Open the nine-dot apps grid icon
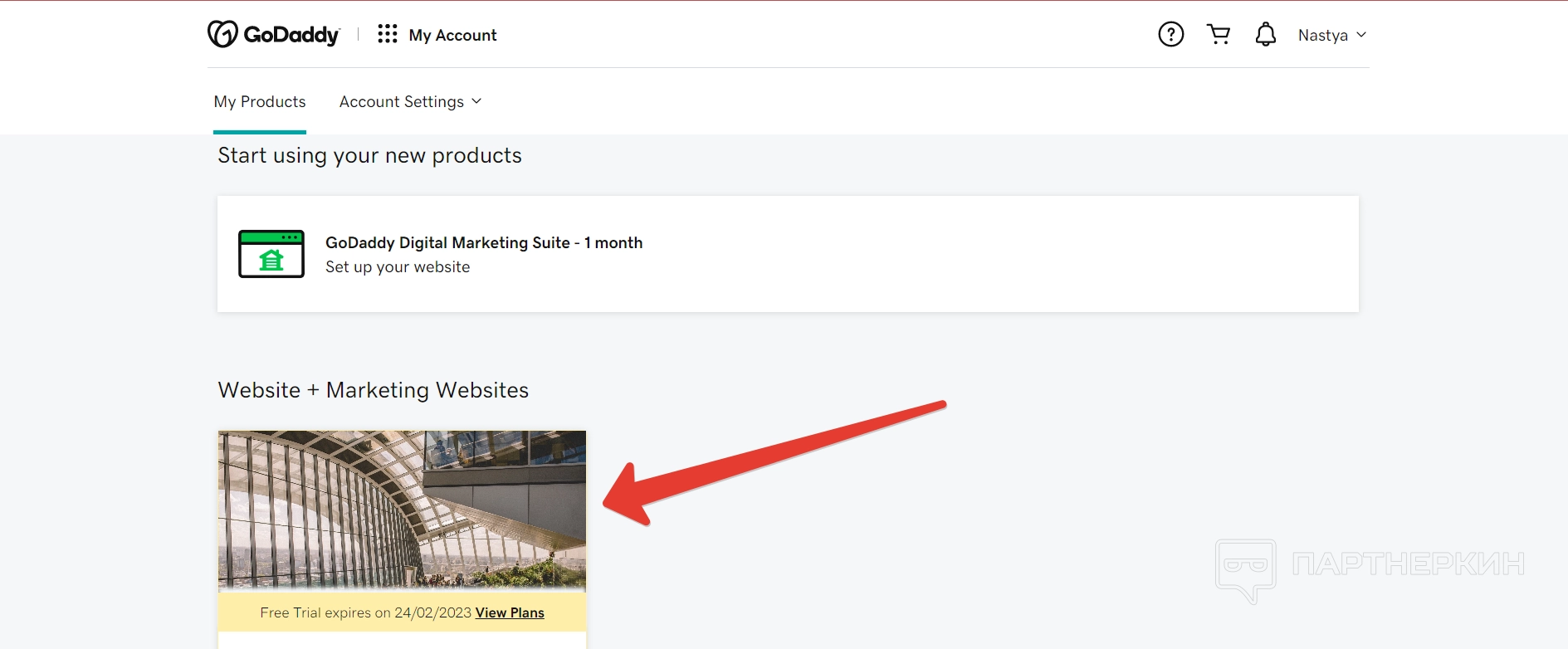This screenshot has height=649, width=1568. coord(387,34)
